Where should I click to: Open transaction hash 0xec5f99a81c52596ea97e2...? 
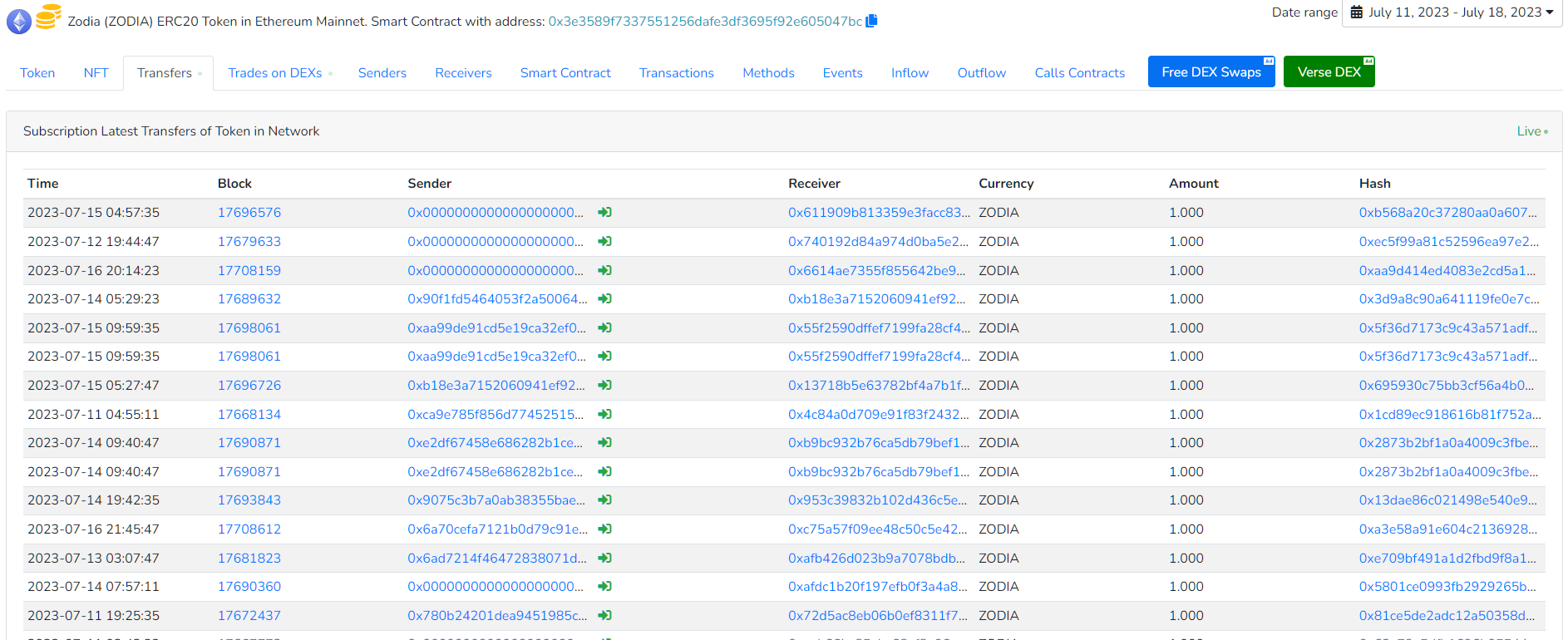coord(1449,242)
